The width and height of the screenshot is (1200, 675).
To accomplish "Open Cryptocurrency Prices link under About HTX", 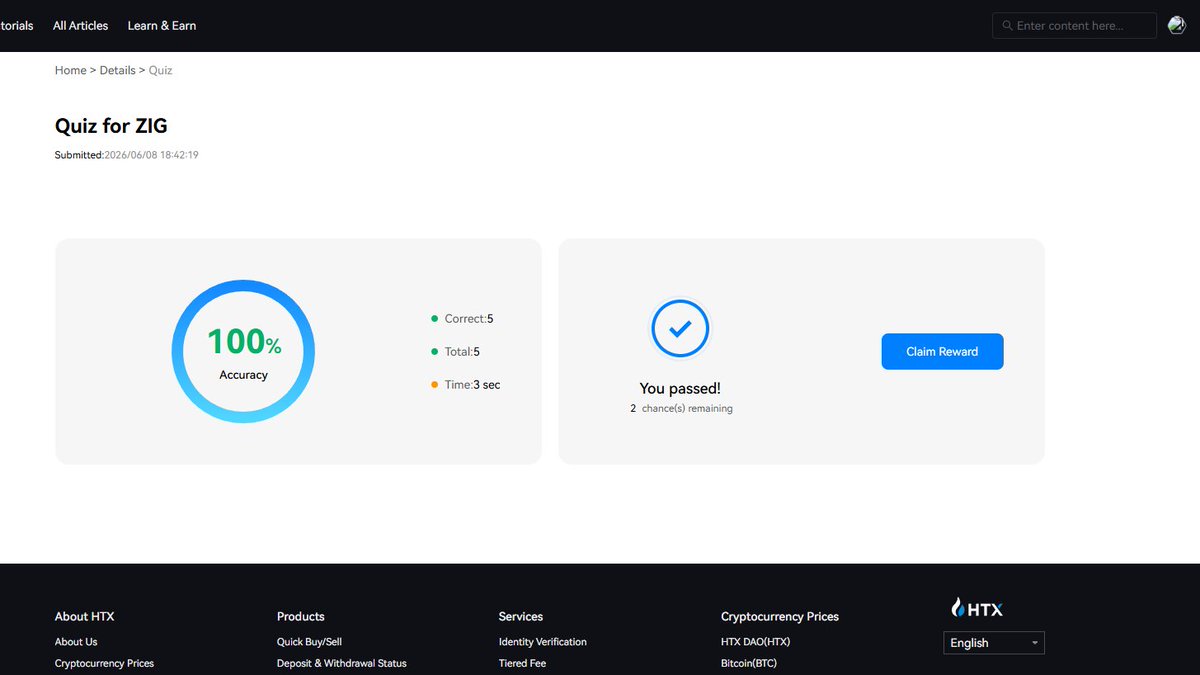I will [104, 663].
